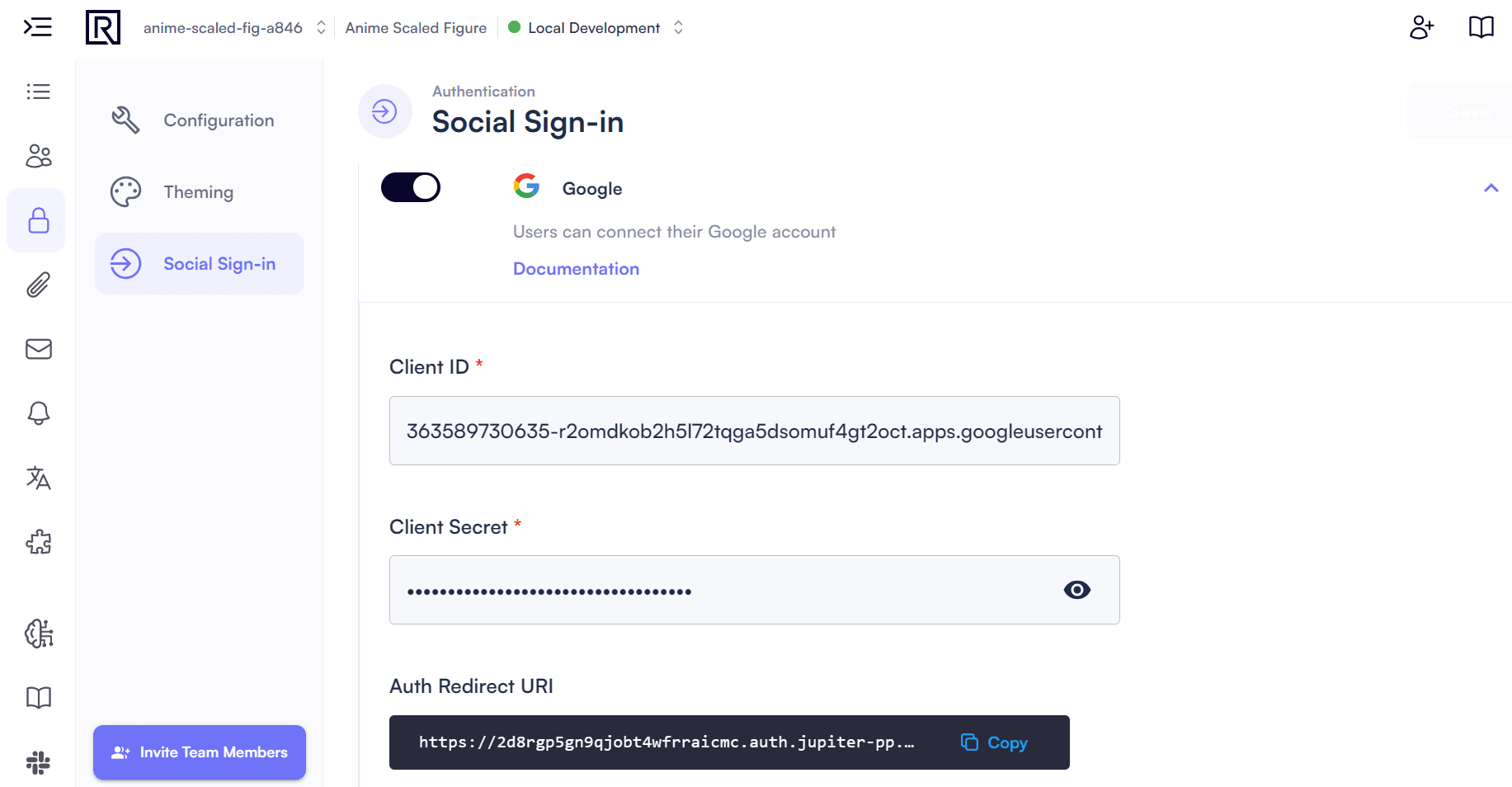Copy the Auth Redirect URI

click(x=993, y=742)
